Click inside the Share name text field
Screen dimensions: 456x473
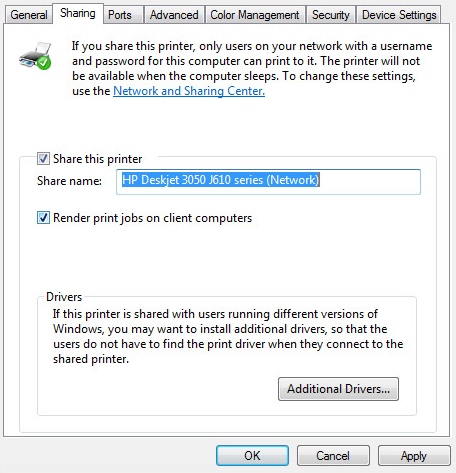[x=268, y=182]
